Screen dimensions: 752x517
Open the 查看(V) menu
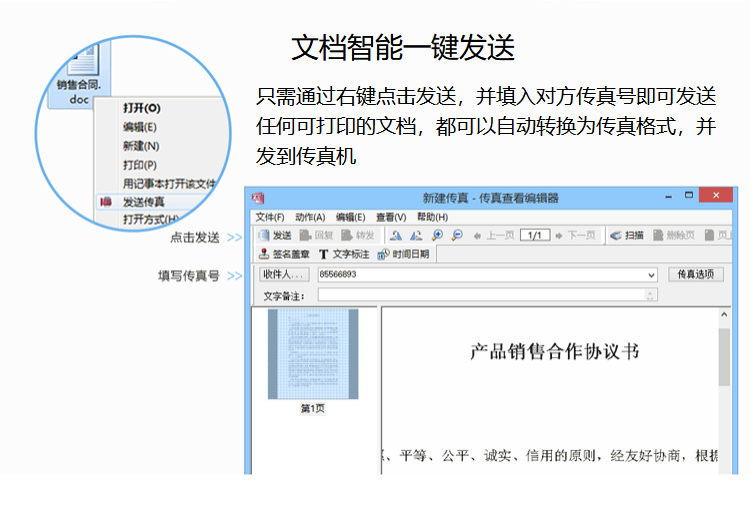pos(390,217)
